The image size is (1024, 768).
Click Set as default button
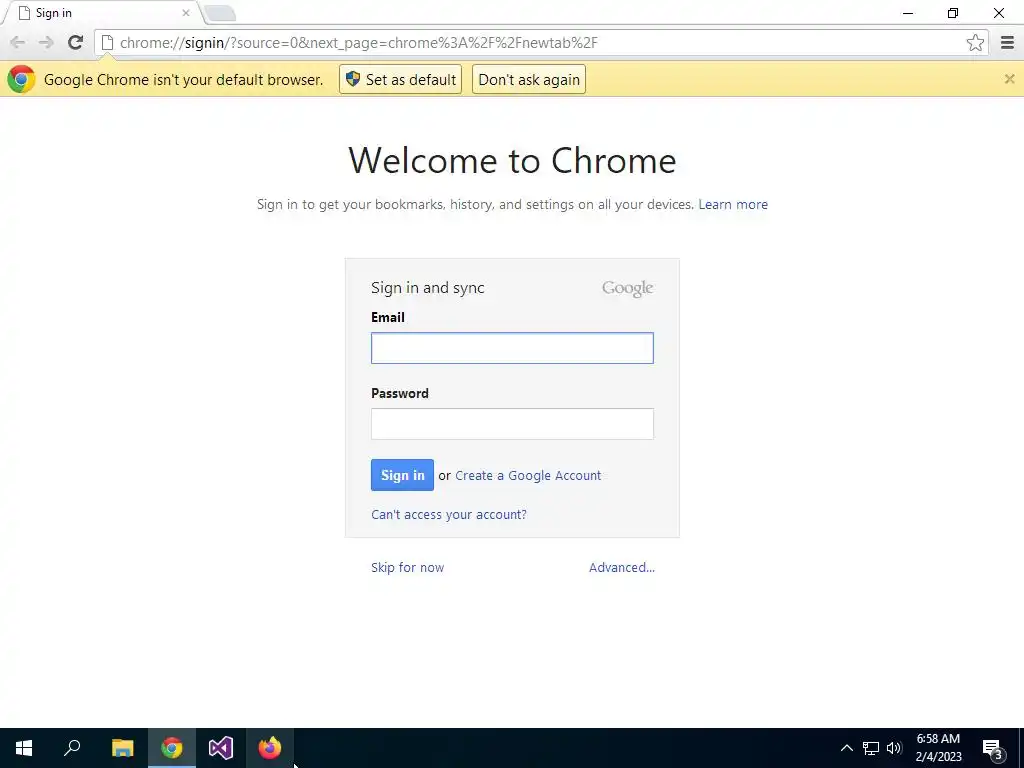click(x=400, y=79)
